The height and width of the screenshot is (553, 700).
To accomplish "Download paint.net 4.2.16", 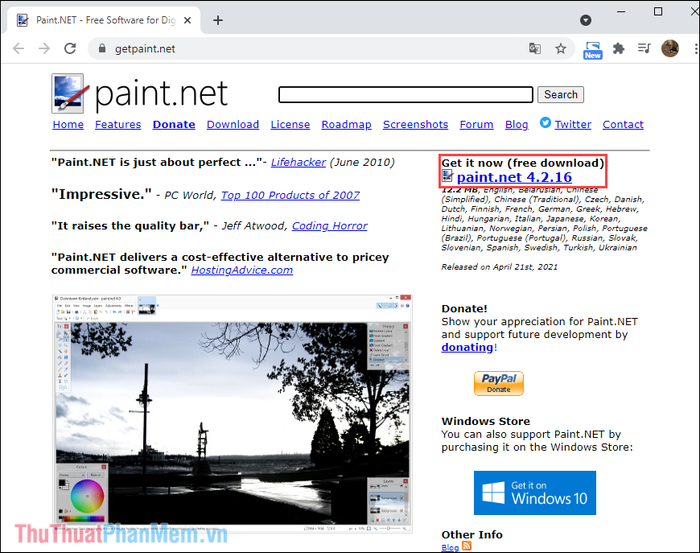I will (514, 177).
